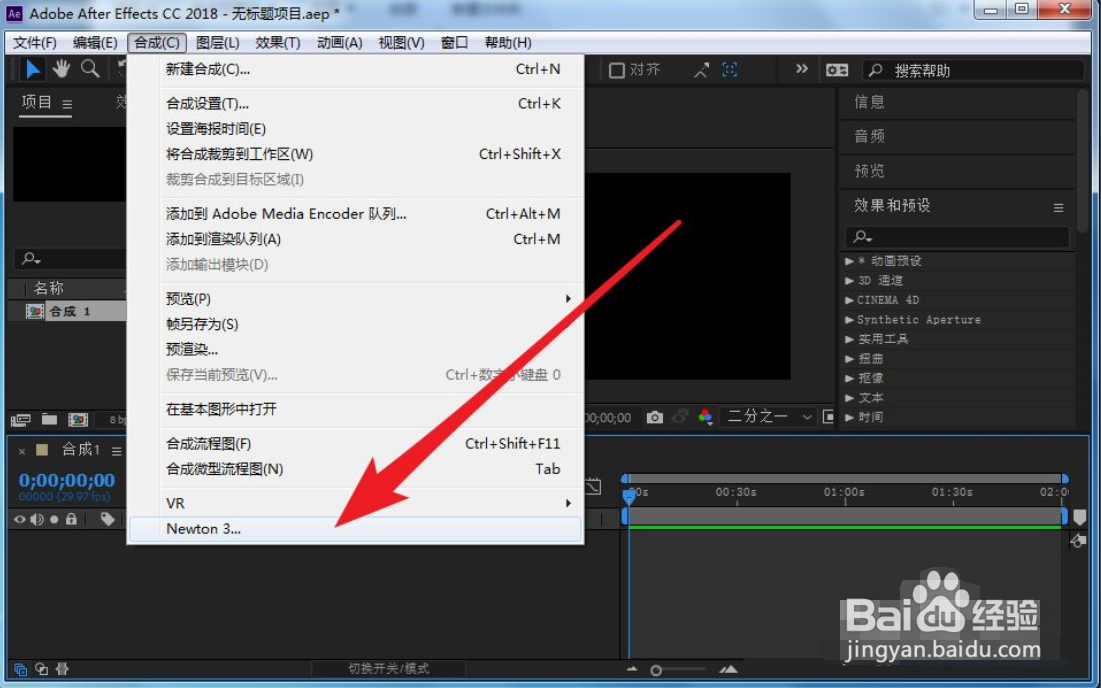Select the Hand tool
Screen dimensions: 1101x688
(62, 69)
